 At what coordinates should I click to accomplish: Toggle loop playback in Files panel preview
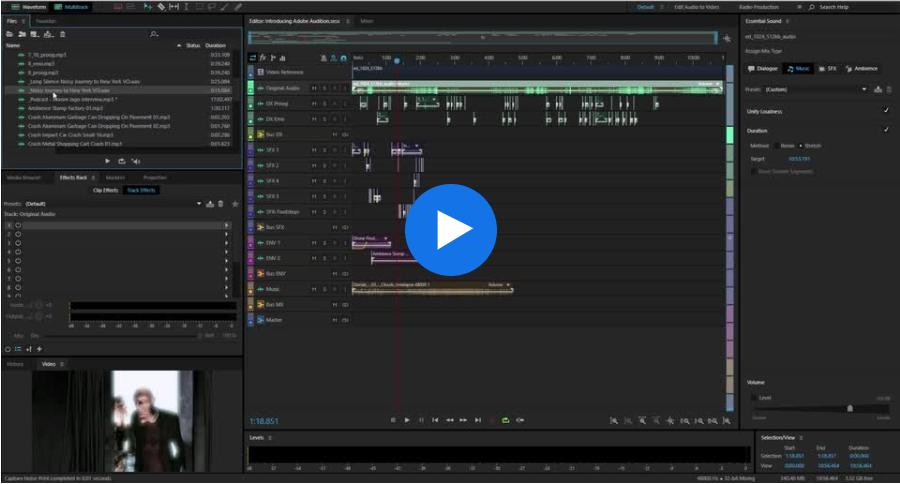pos(122,161)
